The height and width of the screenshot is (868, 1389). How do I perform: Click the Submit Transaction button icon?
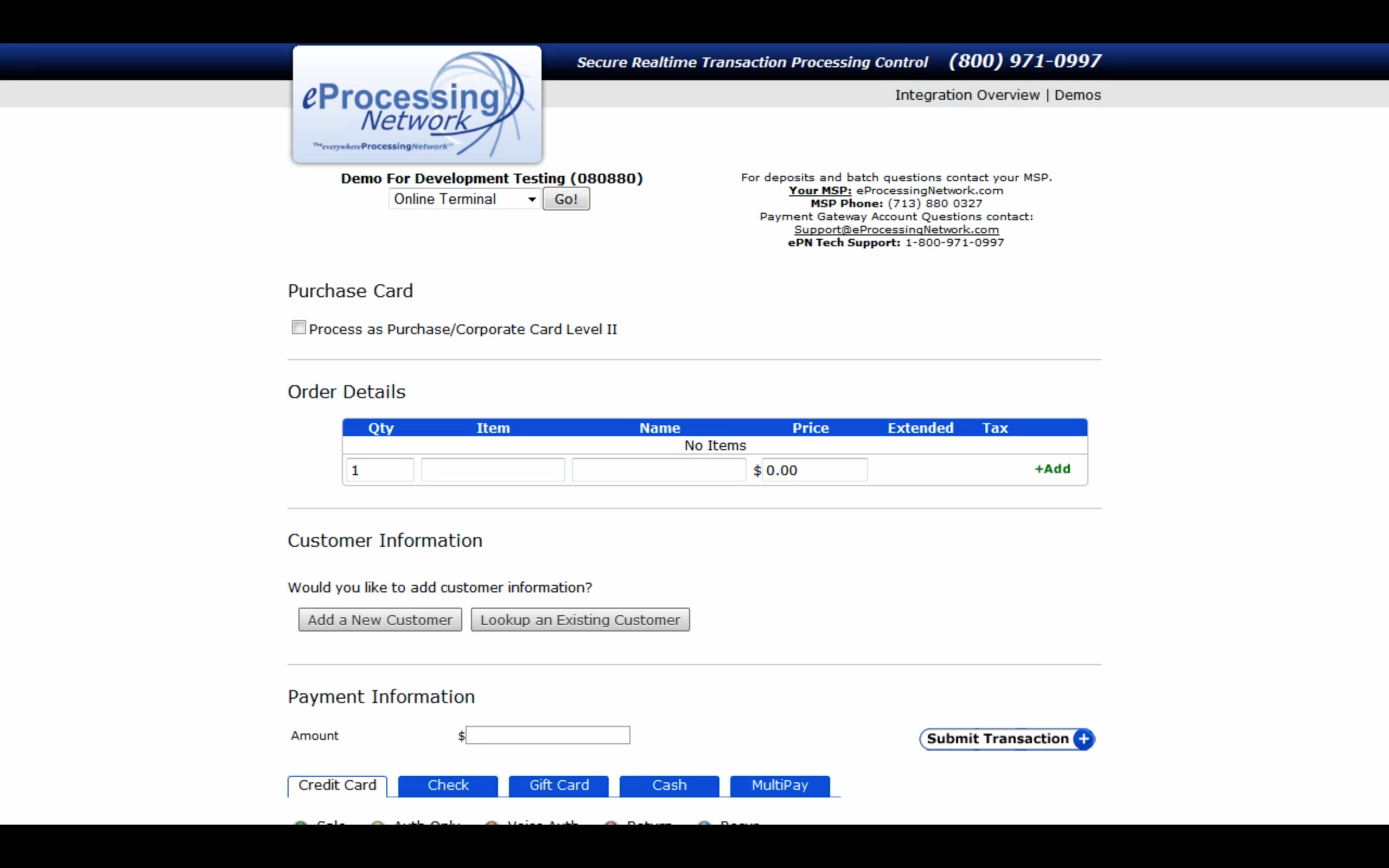pos(1083,738)
